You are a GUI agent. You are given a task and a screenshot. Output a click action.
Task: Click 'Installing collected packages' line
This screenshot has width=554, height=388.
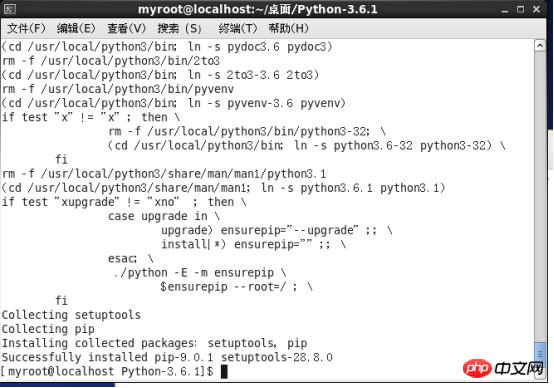[154, 343]
